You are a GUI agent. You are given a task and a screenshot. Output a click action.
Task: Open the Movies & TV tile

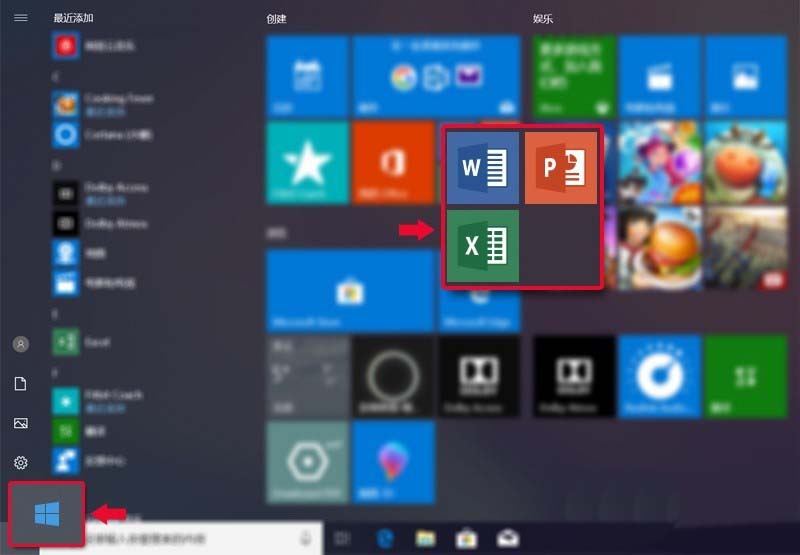click(660, 77)
